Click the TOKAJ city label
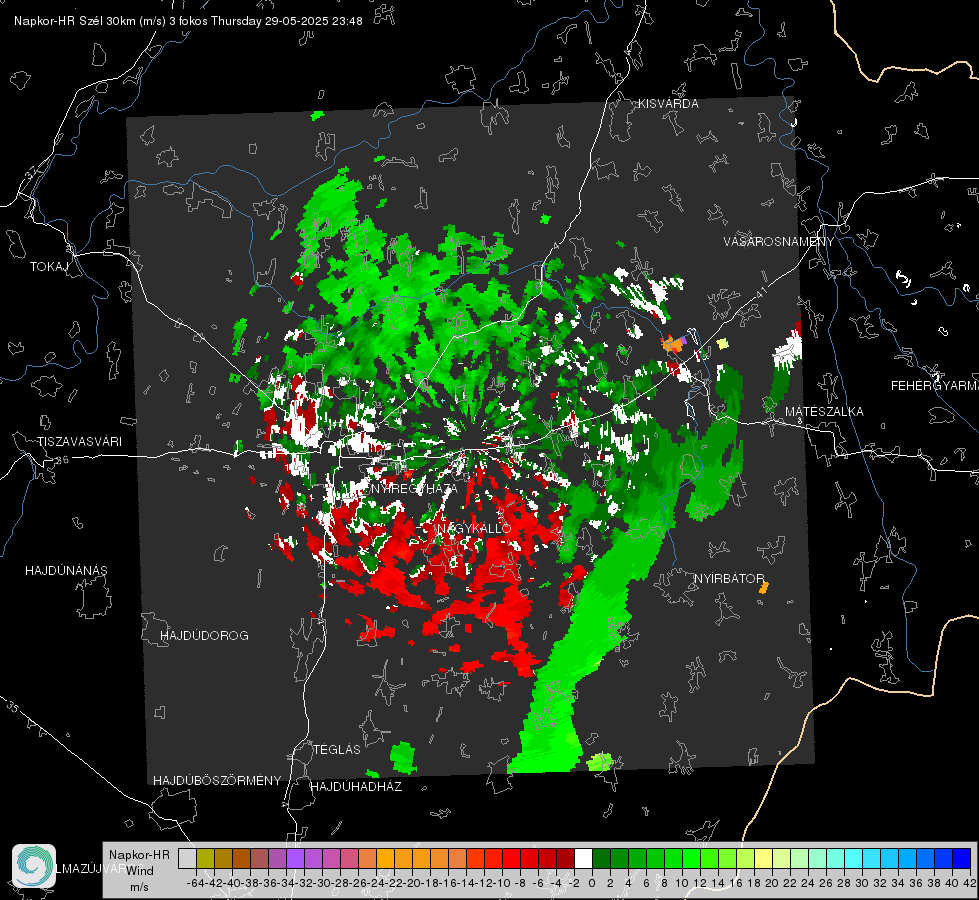This screenshot has height=900, width=979. coord(49,267)
